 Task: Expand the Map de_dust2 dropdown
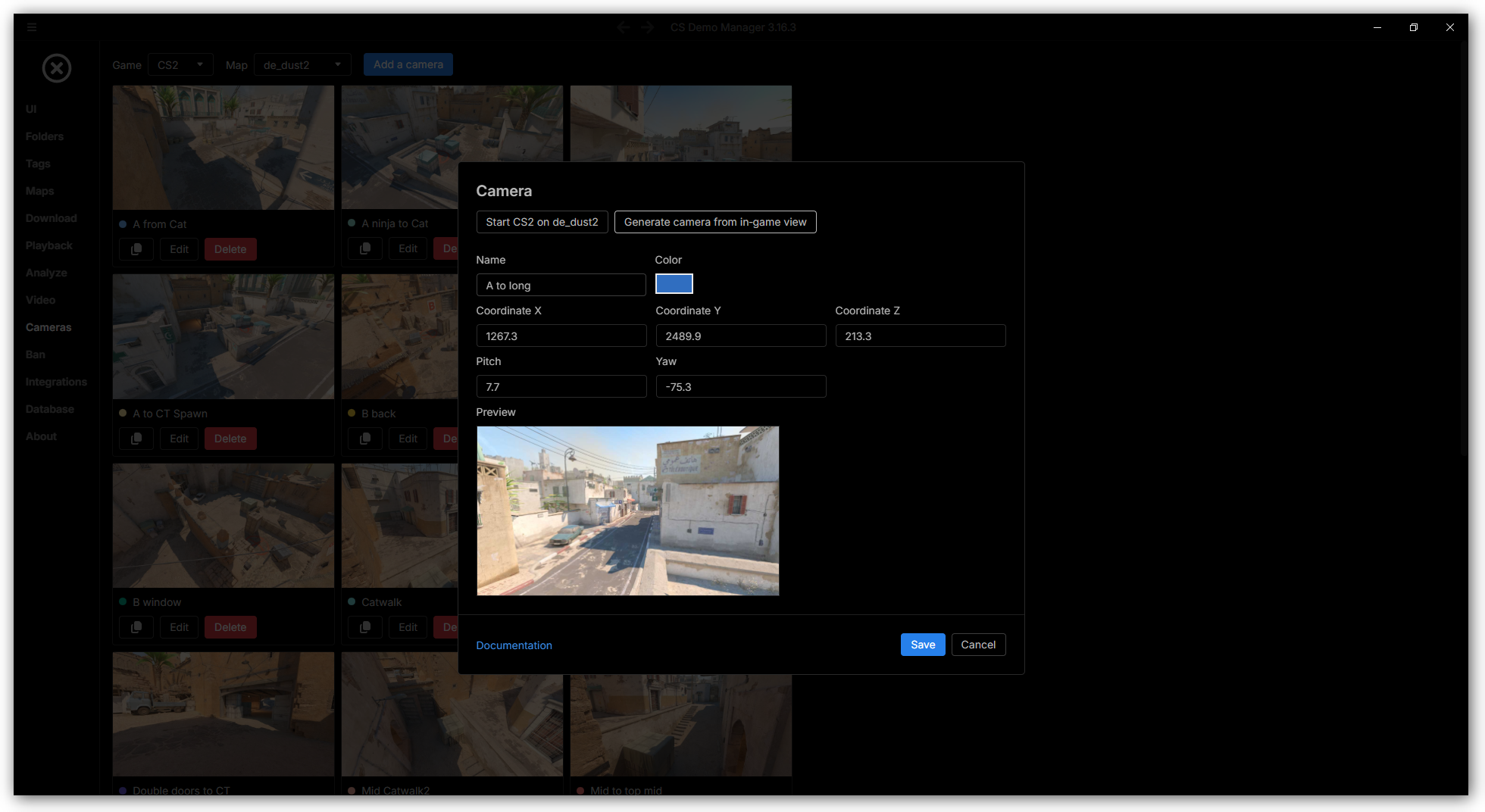click(x=302, y=65)
